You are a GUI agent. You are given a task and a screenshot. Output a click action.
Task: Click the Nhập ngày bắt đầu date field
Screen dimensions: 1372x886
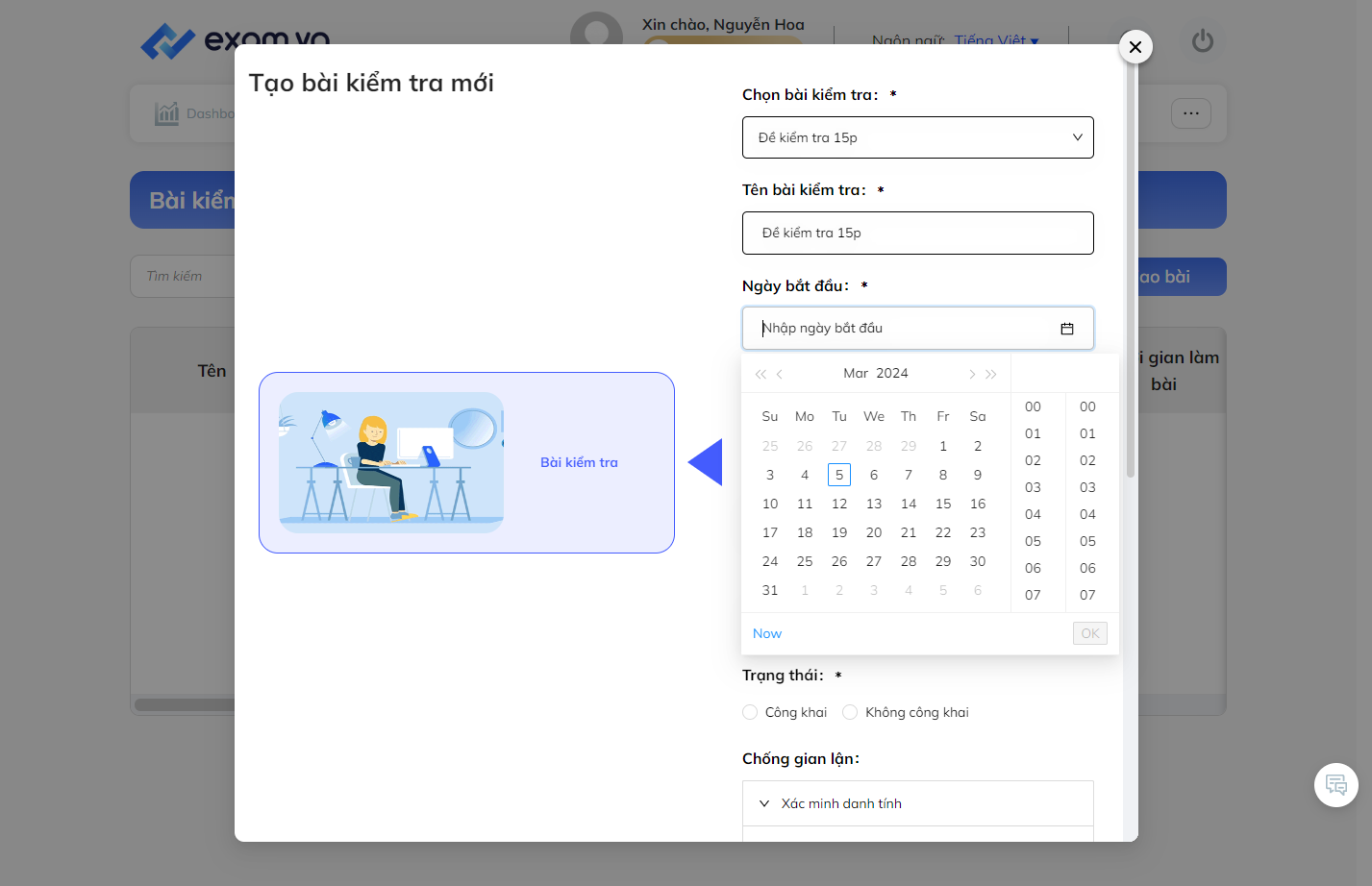point(918,328)
